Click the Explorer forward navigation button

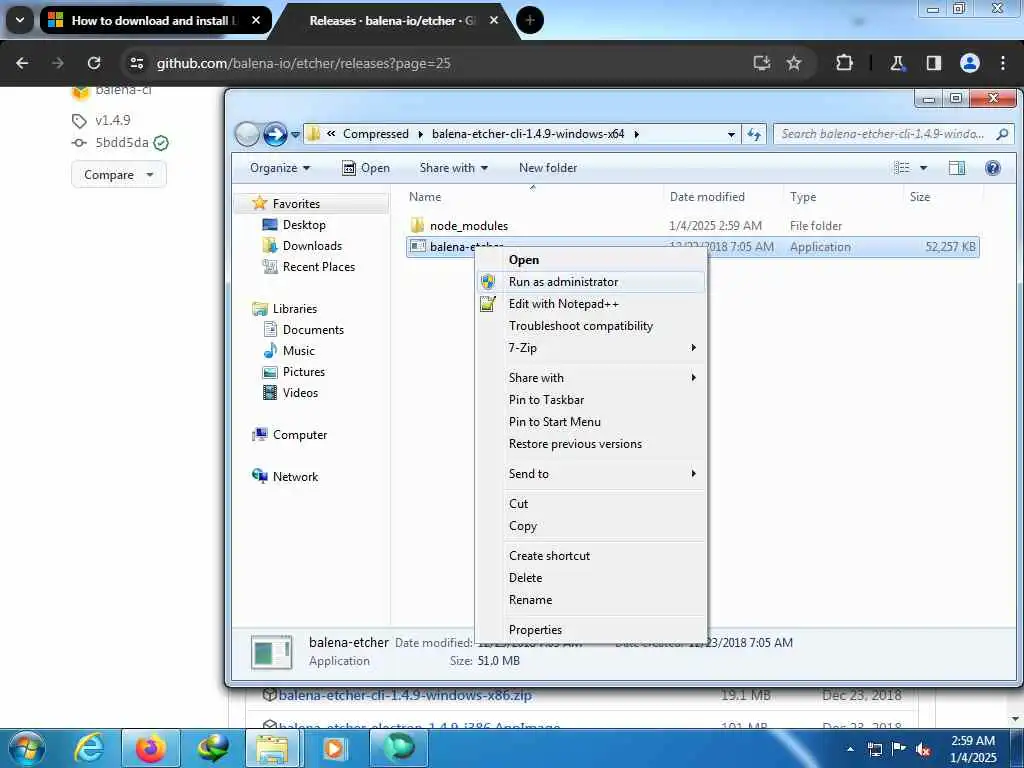[x=275, y=134]
